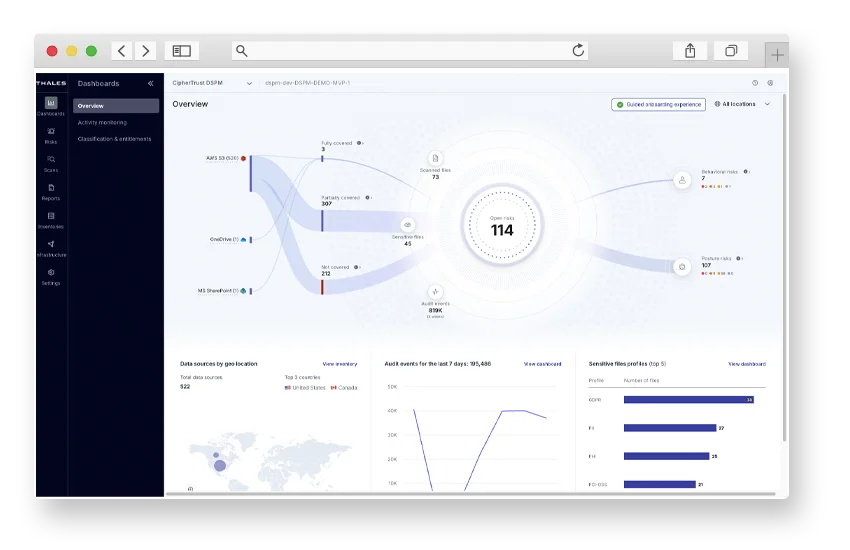Click the info icon beside Not covered
850x550 pixels.
(x=356, y=267)
